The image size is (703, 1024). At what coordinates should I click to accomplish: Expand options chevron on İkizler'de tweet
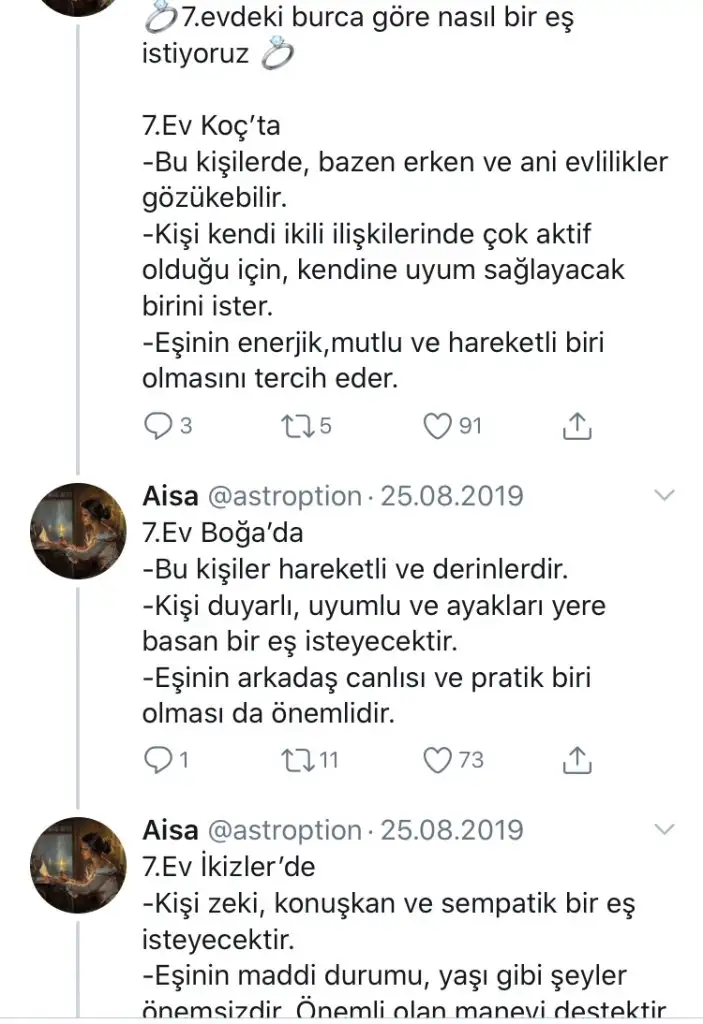pyautogui.click(x=664, y=830)
